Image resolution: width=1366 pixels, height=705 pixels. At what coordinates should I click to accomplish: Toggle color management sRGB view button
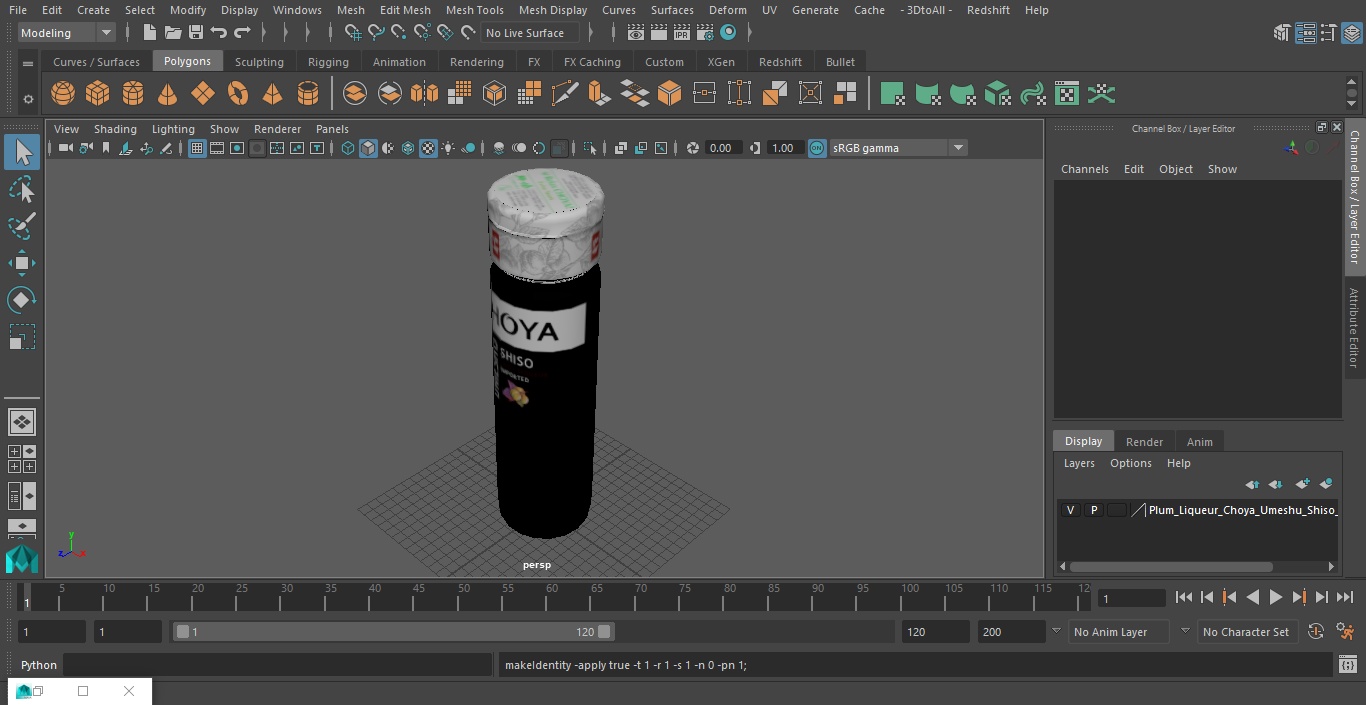click(817, 148)
